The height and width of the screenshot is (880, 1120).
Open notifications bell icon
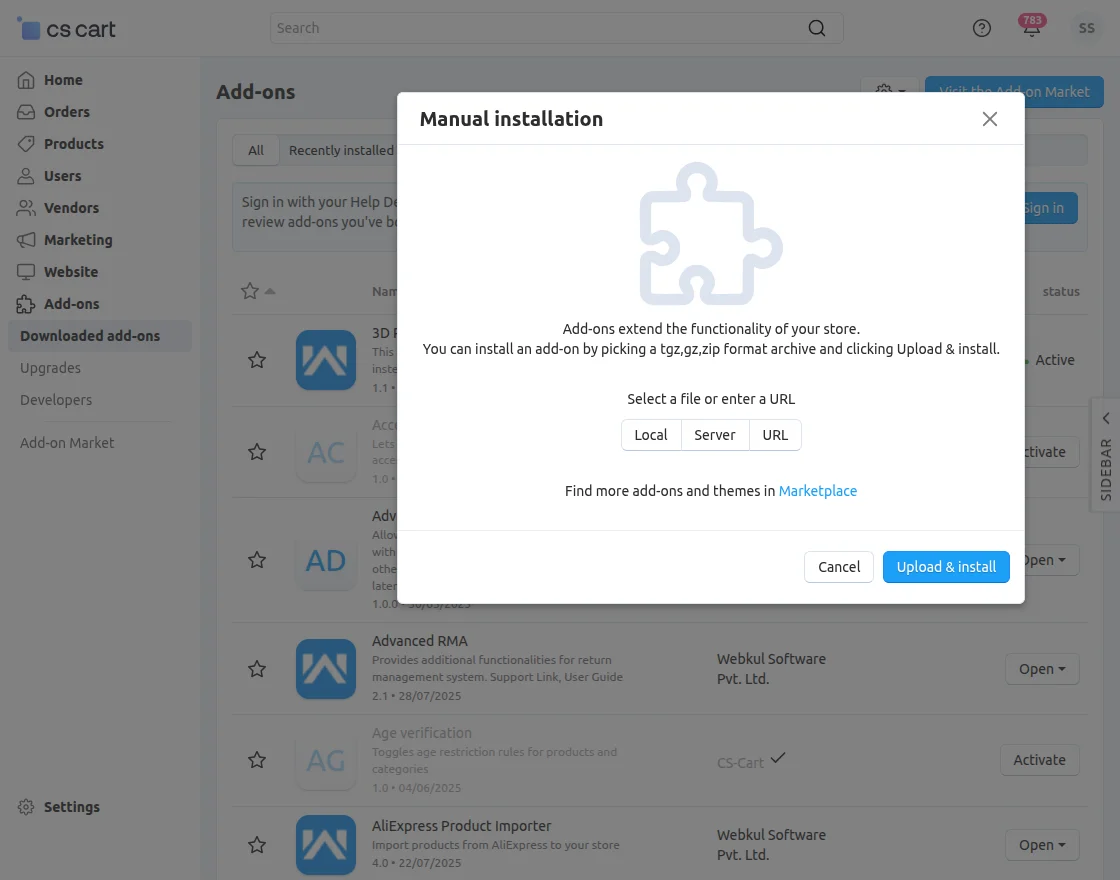tap(1031, 29)
